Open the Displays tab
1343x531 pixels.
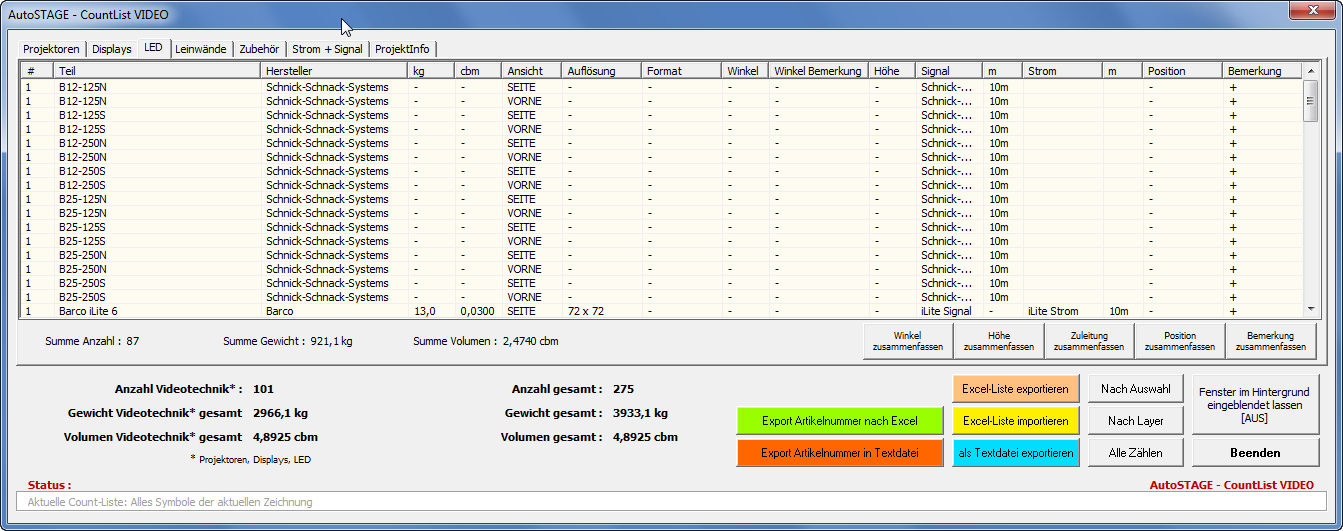(112, 49)
